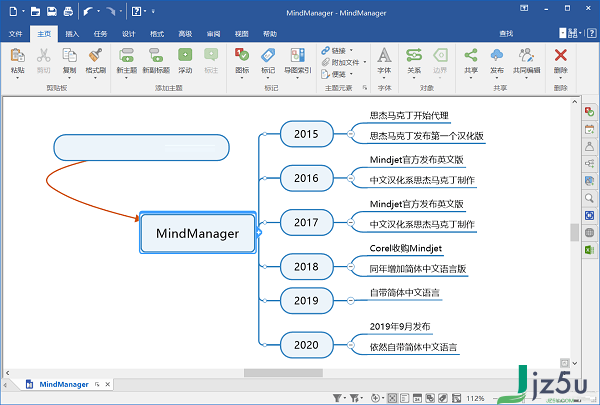Click the Co-edit (共同编辑) icon
600x405 pixels.
(x=527, y=55)
